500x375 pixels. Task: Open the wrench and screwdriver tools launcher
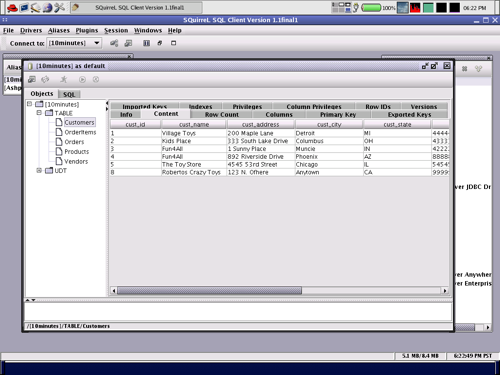[60, 7]
